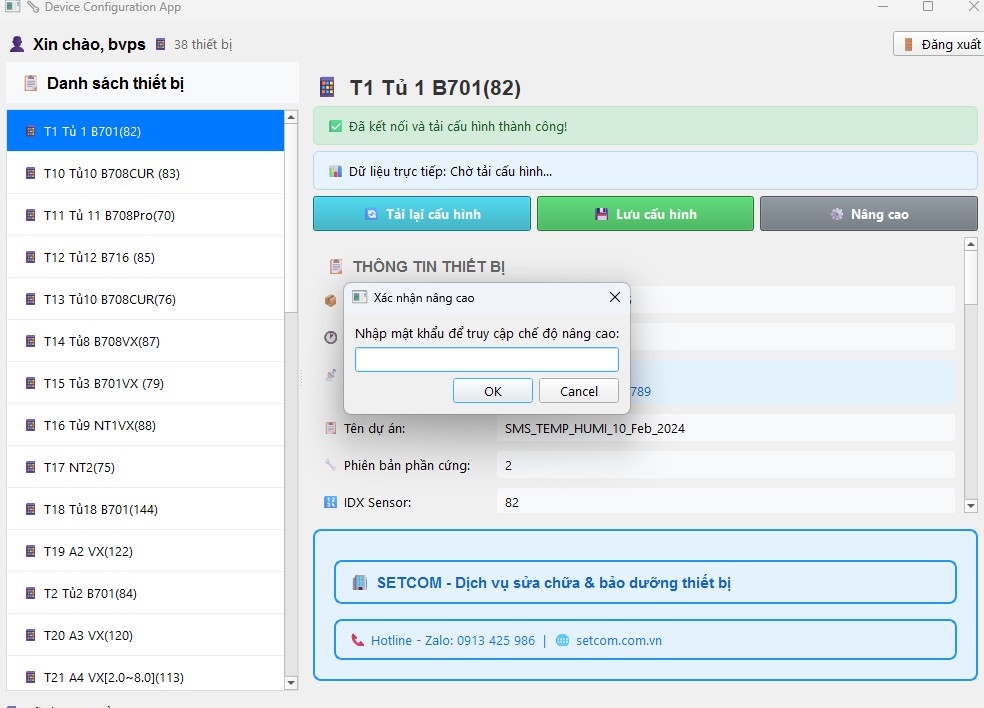Select device T19 A2 VX(122)
This screenshot has width=984, height=708.
pos(88,551)
